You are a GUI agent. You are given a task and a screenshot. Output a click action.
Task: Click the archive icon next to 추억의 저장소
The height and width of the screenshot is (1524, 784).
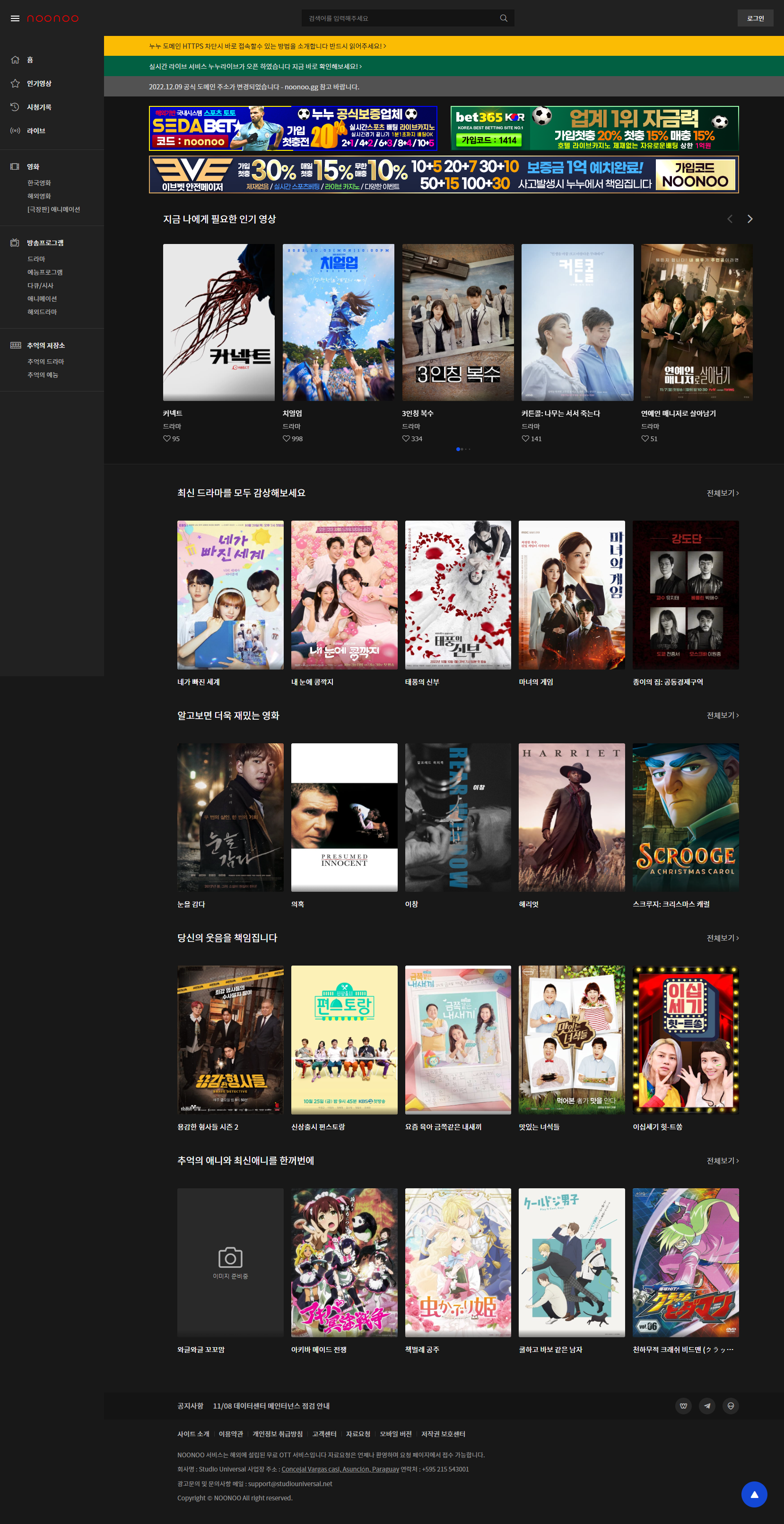[16, 346]
